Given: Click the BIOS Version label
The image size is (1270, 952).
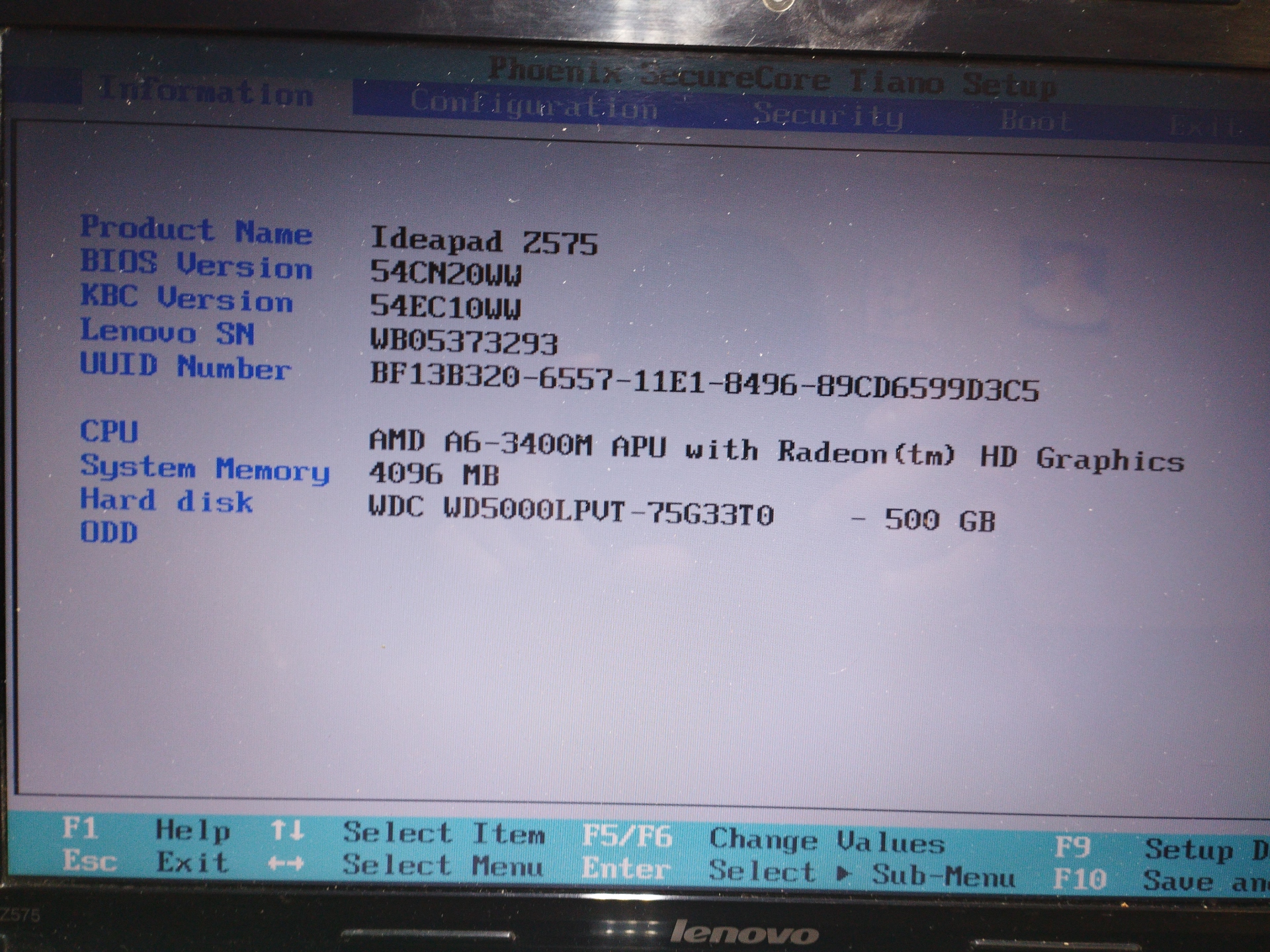Looking at the screenshot, I should [196, 264].
